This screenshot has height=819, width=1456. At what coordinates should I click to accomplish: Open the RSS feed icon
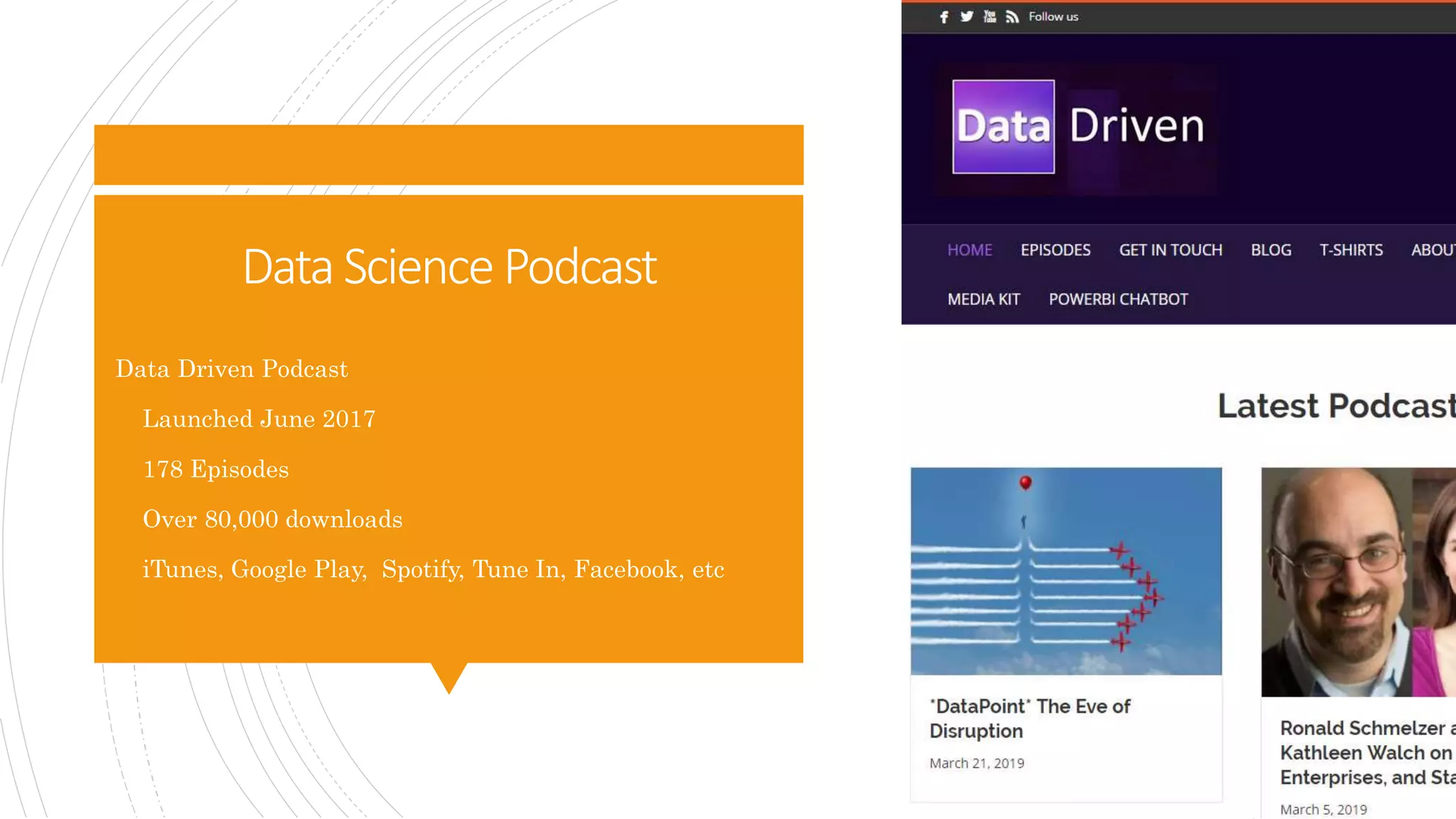(x=1012, y=17)
